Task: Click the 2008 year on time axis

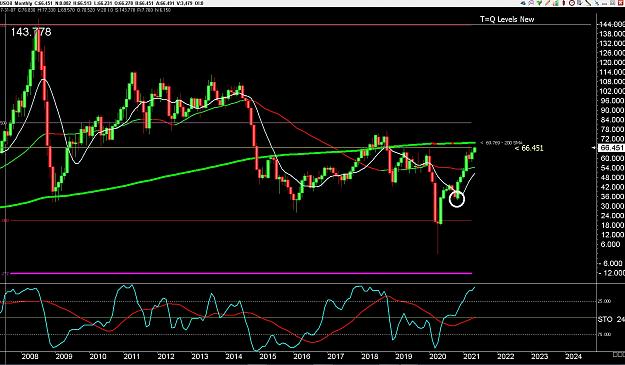Action: coord(30,356)
